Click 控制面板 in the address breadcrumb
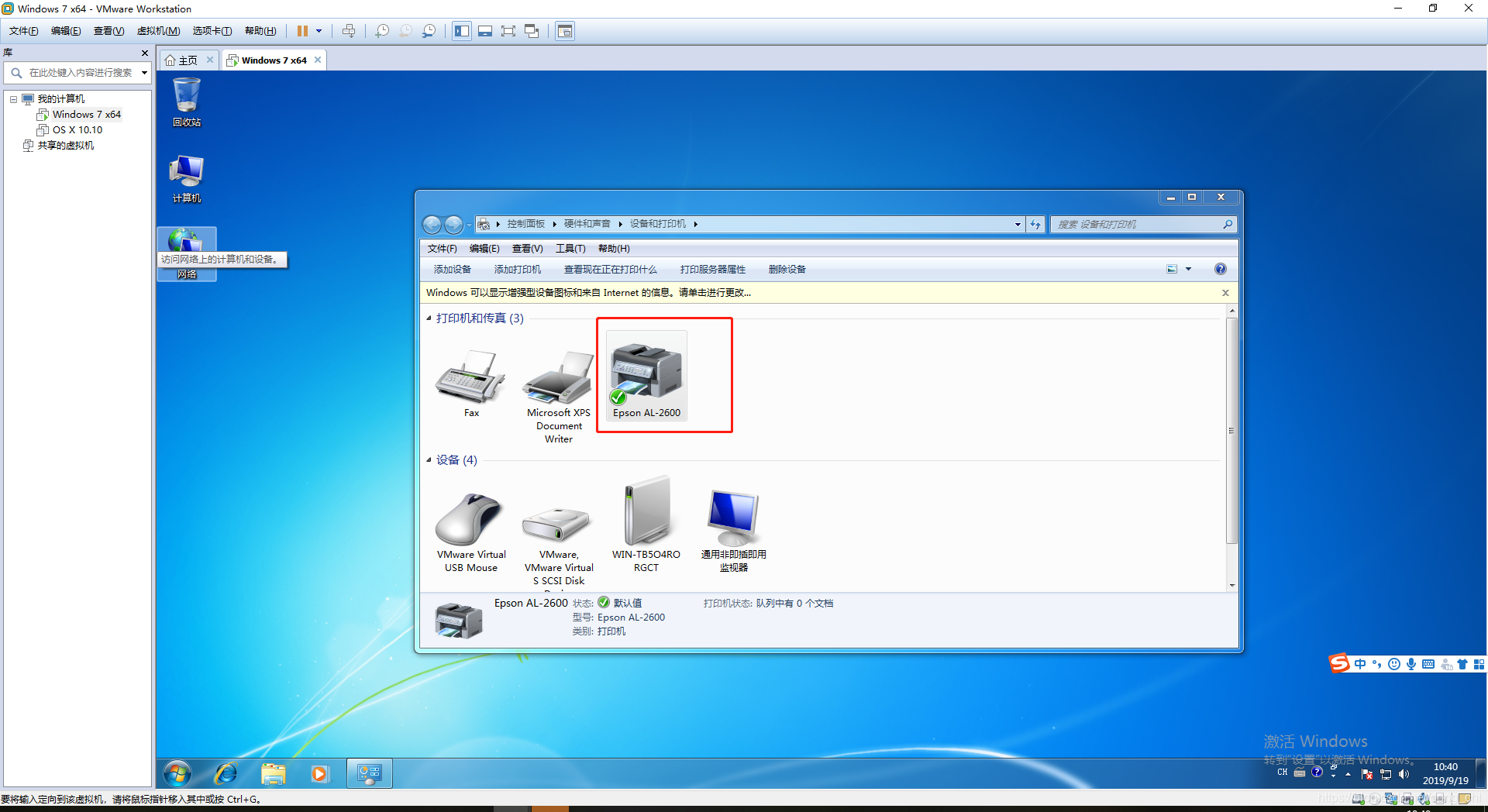Viewport: 1488px width, 812px height. (526, 224)
